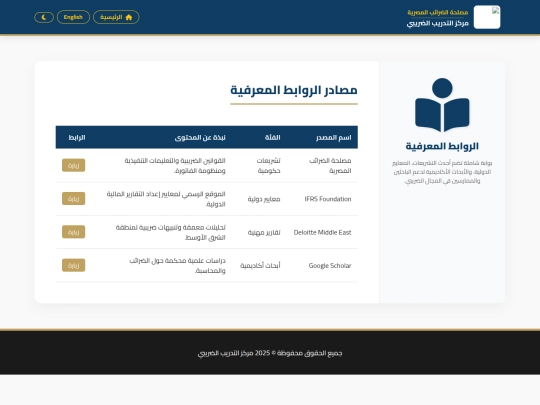
Task: Click the اسم المصدر column header
Action: 333,137
